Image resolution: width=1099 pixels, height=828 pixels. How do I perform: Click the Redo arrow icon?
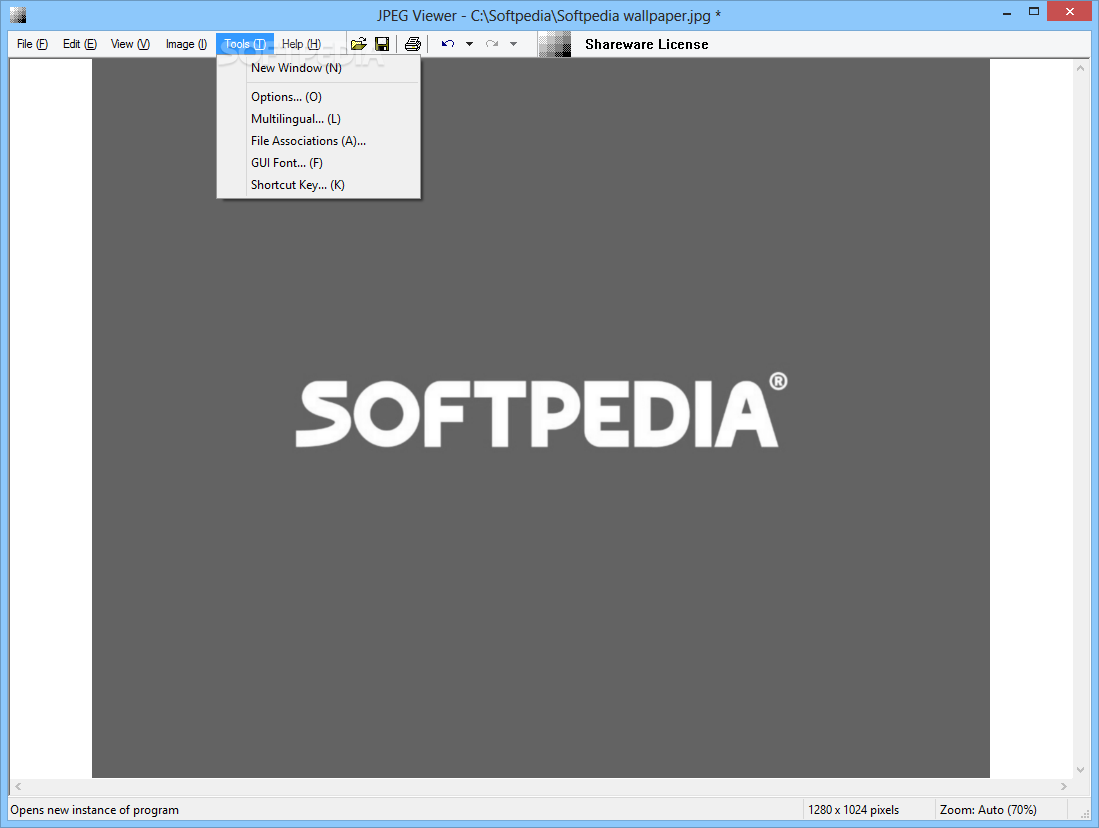pos(492,44)
